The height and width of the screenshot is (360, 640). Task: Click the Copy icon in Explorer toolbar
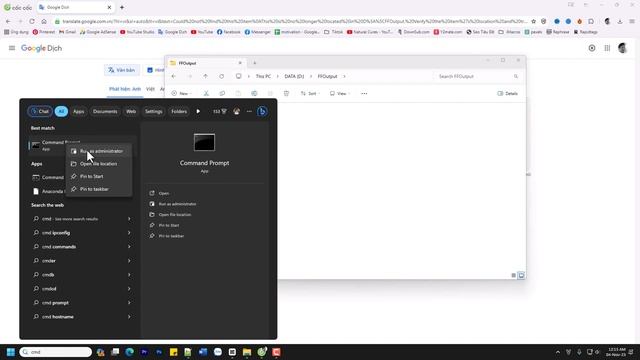click(222, 93)
